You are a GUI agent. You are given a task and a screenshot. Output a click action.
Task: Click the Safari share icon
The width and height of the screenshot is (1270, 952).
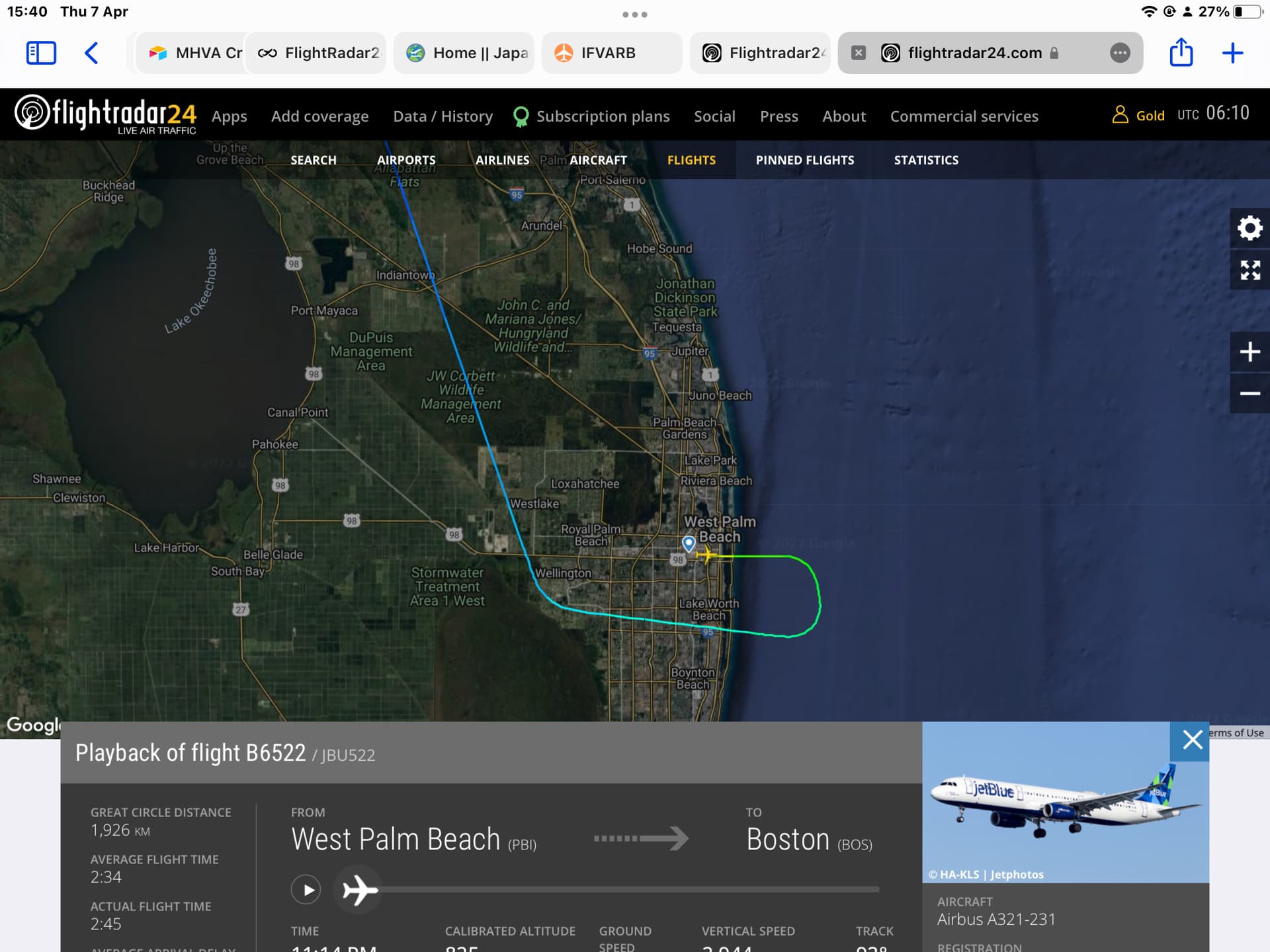1181,52
